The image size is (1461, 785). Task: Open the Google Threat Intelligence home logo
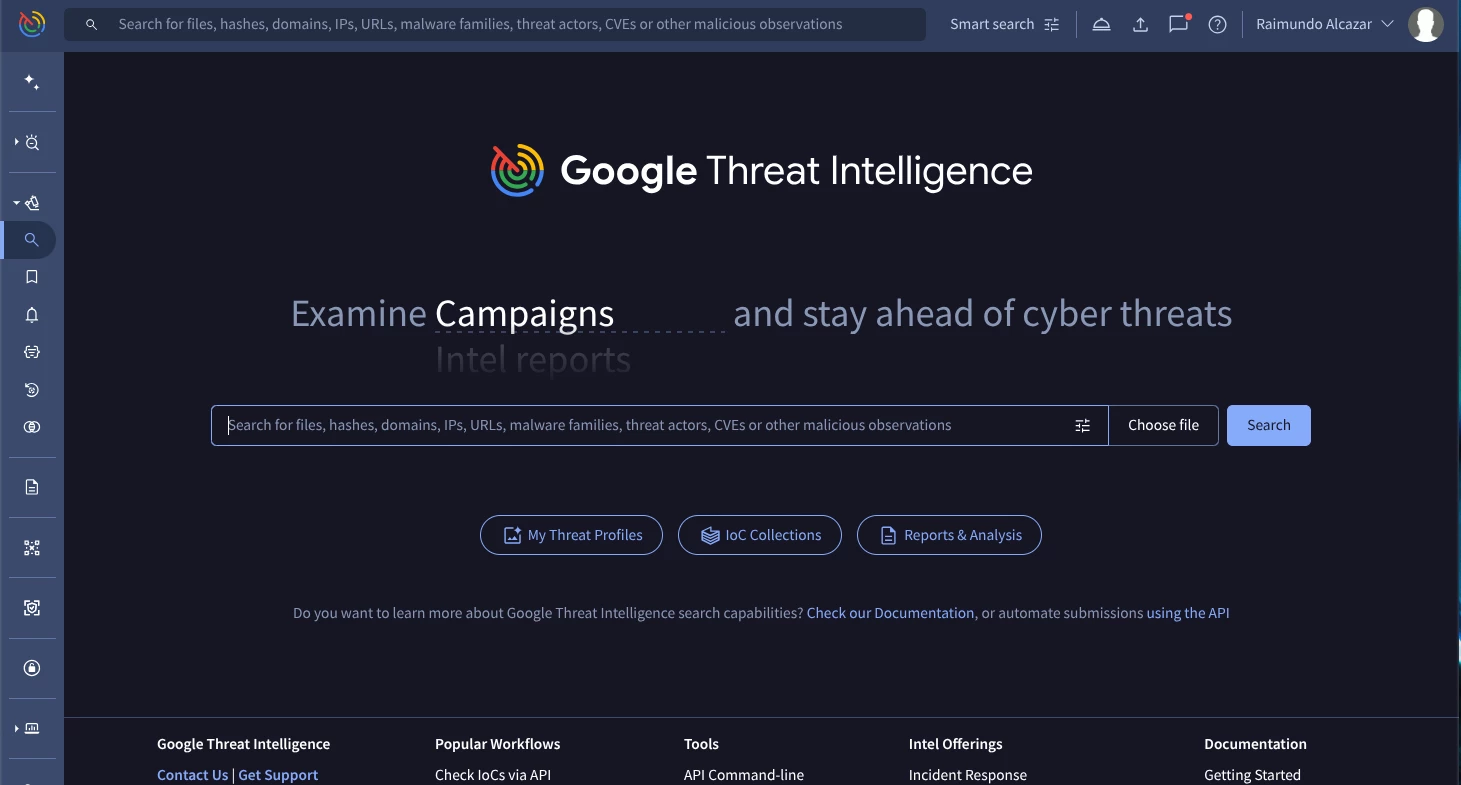coord(32,23)
